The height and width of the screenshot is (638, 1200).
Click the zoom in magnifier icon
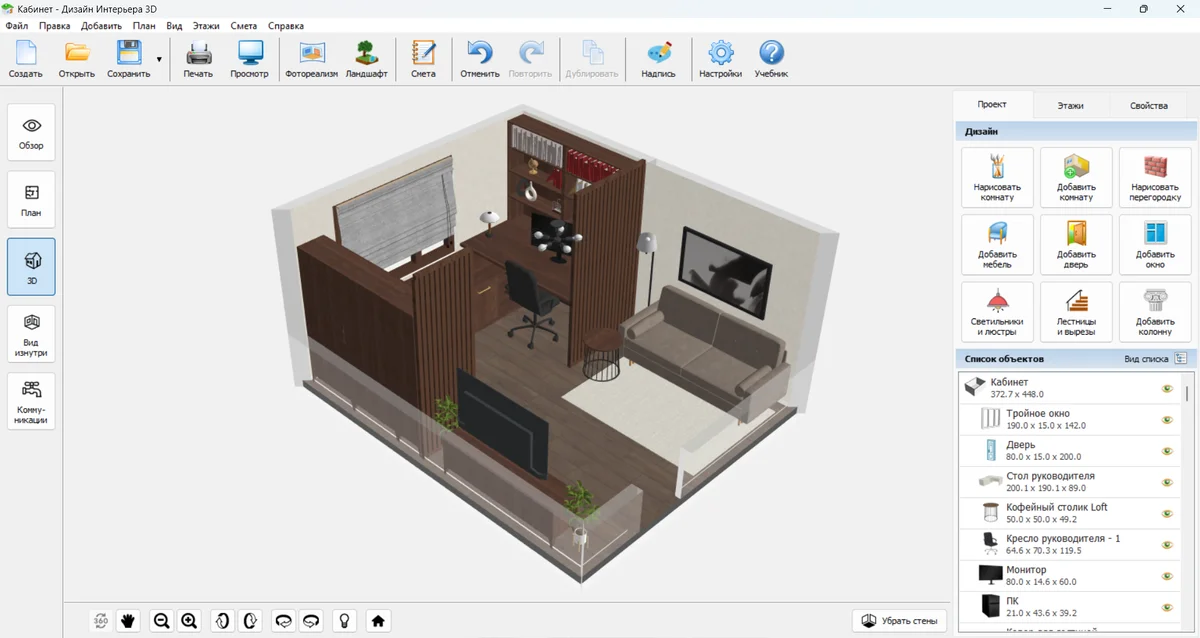tap(189, 621)
